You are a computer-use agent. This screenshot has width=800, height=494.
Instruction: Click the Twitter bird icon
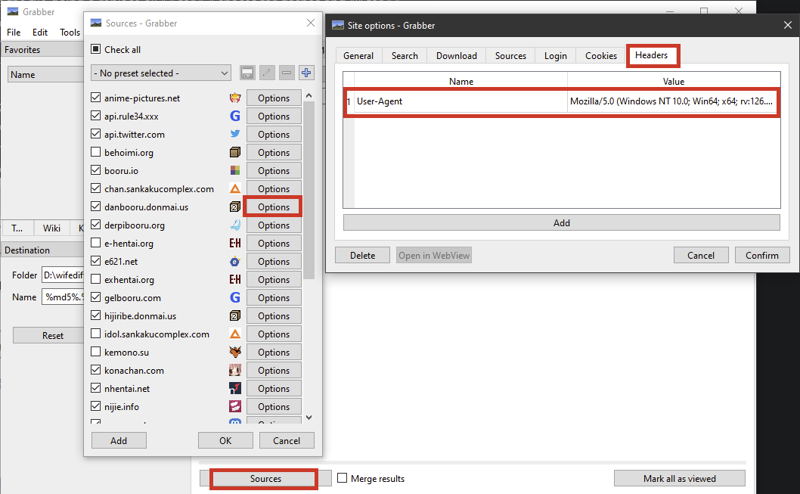(235, 134)
